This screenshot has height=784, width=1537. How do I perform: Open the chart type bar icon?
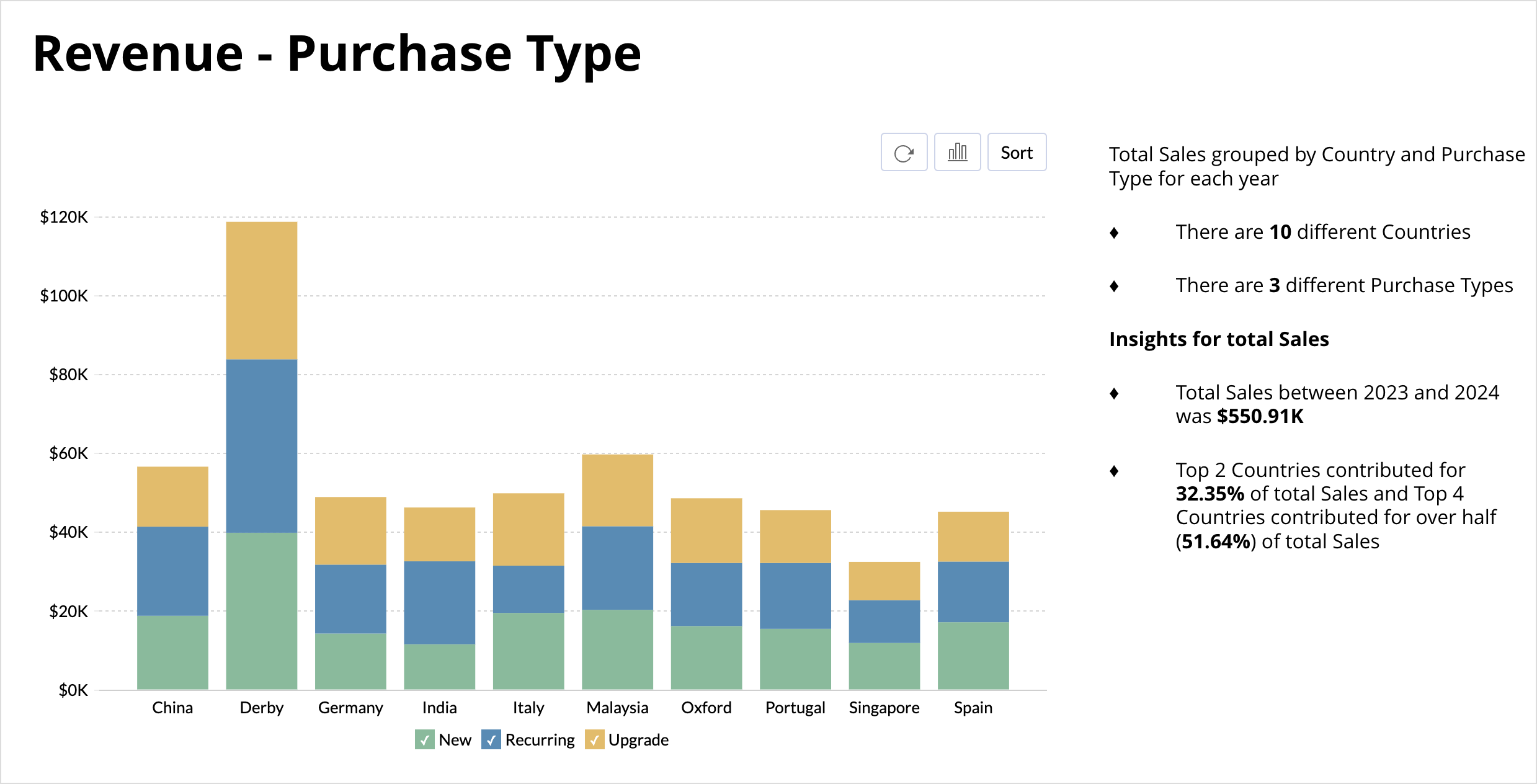957,153
